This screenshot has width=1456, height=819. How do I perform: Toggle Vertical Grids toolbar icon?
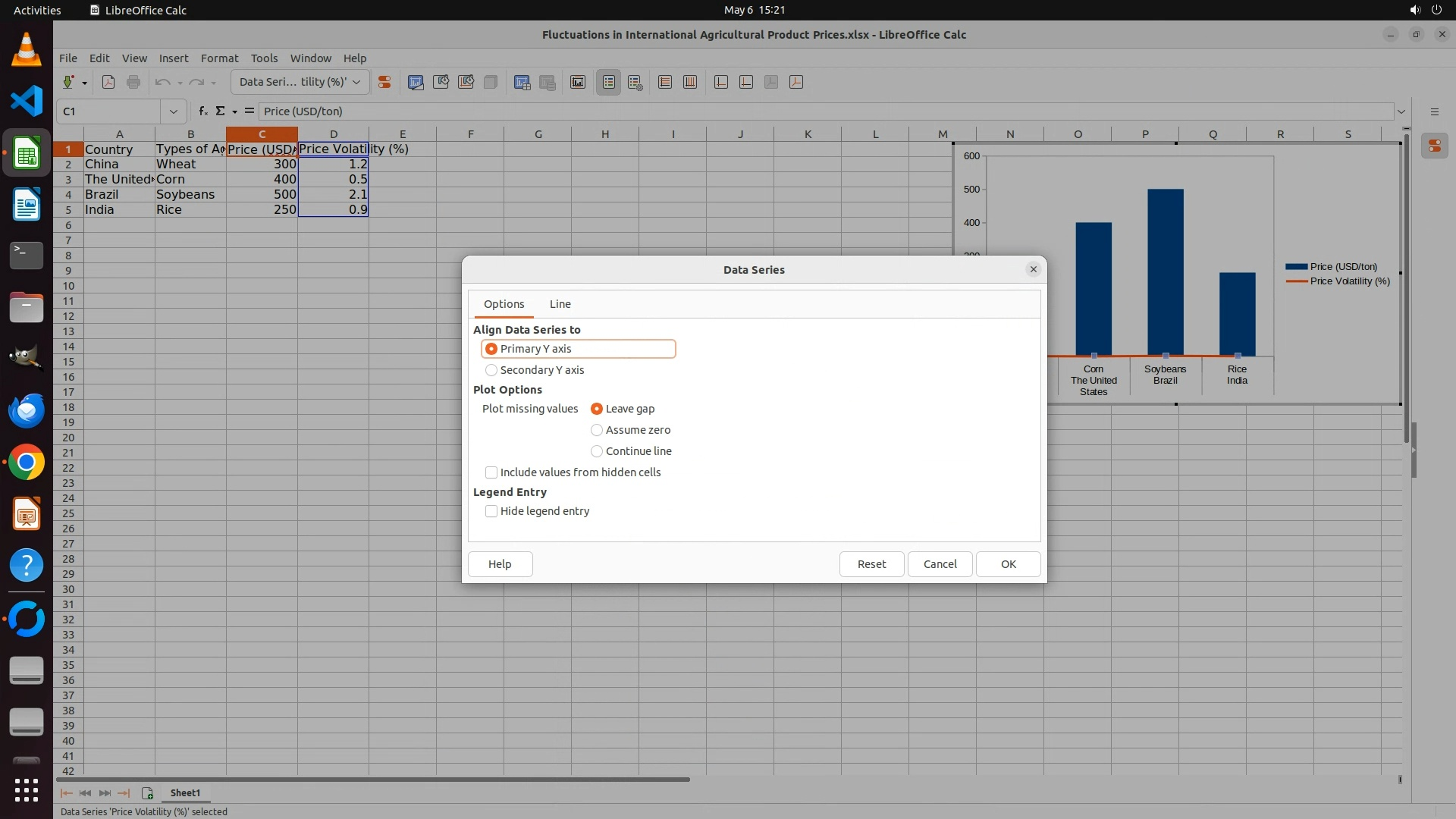coord(690,82)
